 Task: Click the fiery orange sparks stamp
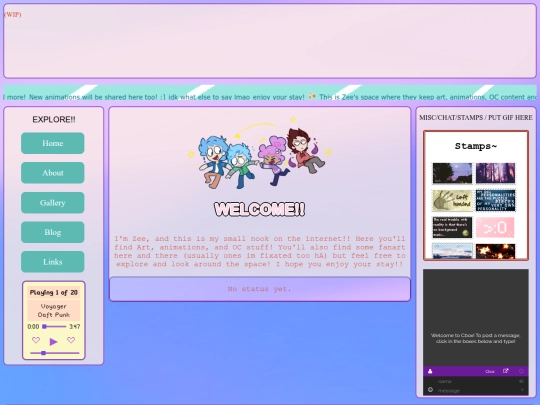click(496, 251)
